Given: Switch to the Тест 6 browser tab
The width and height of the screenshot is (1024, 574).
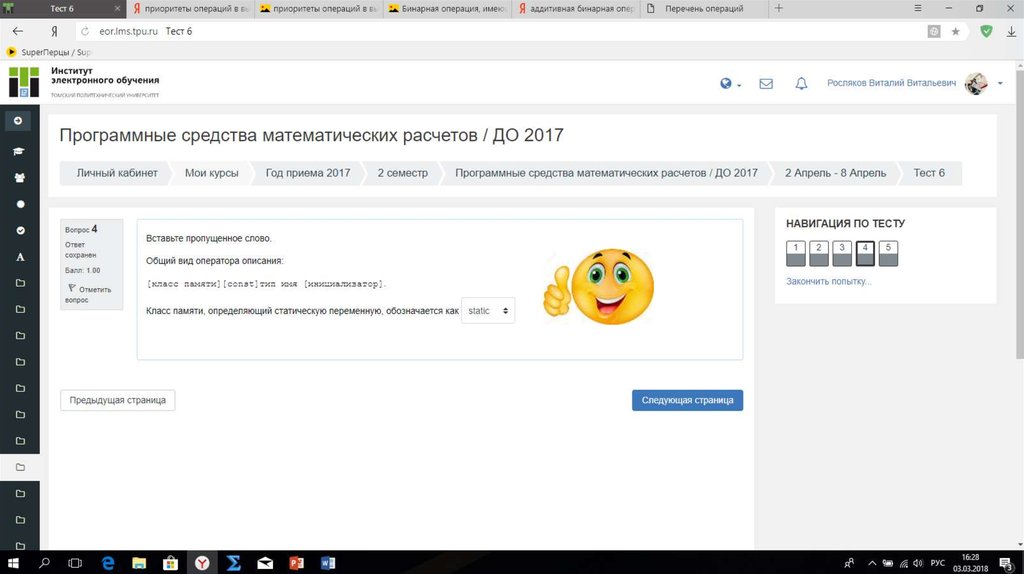Looking at the screenshot, I should click(63, 8).
